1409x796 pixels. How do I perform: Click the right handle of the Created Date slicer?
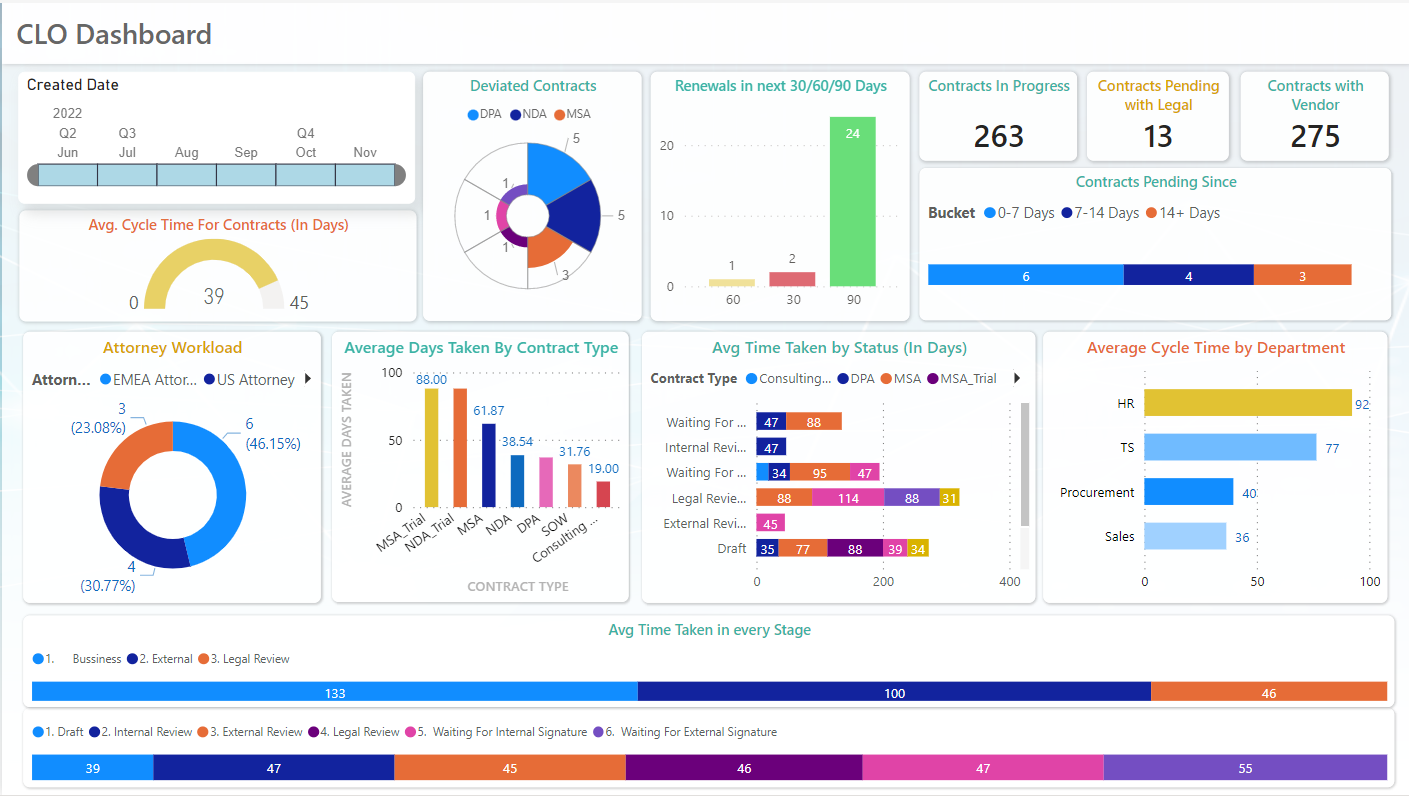[400, 175]
